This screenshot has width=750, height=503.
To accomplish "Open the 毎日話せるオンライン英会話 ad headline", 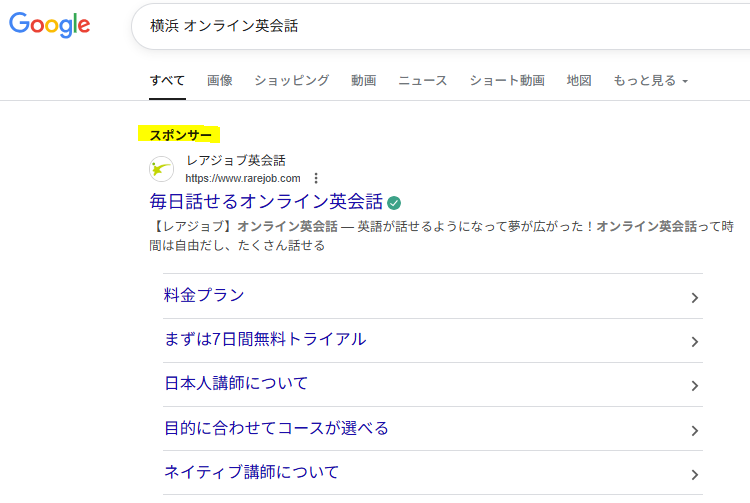I will 266,202.
